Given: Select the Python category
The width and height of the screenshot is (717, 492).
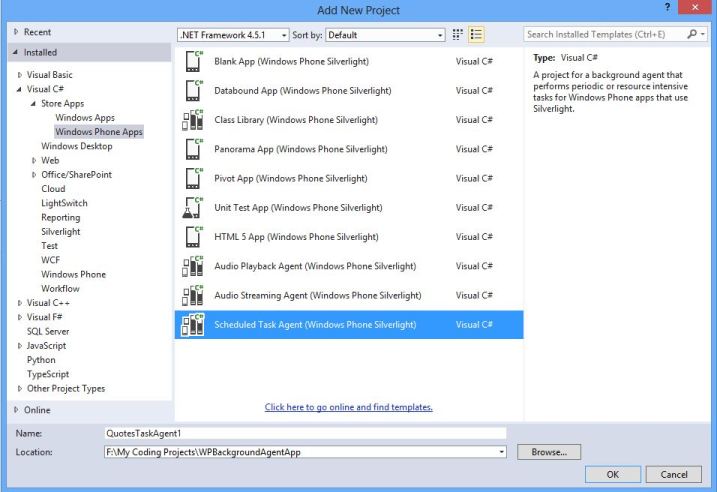Looking at the screenshot, I should pyautogui.click(x=41, y=360).
